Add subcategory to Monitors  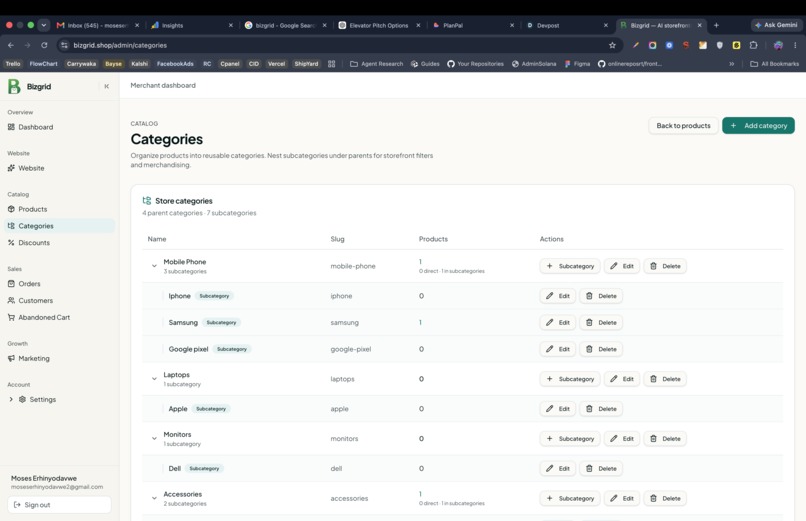(570, 439)
